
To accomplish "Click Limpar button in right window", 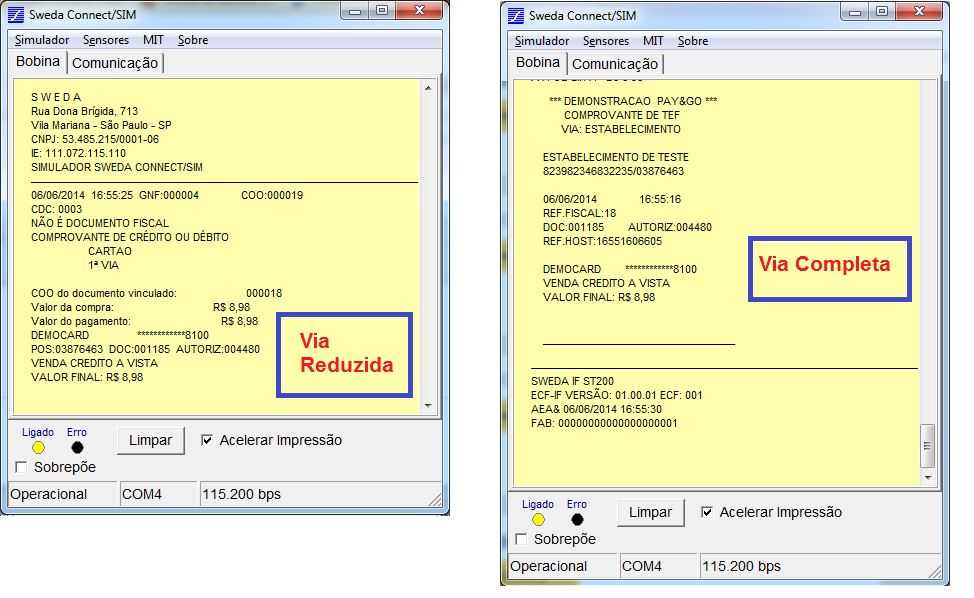I will pyautogui.click(x=650, y=512).
